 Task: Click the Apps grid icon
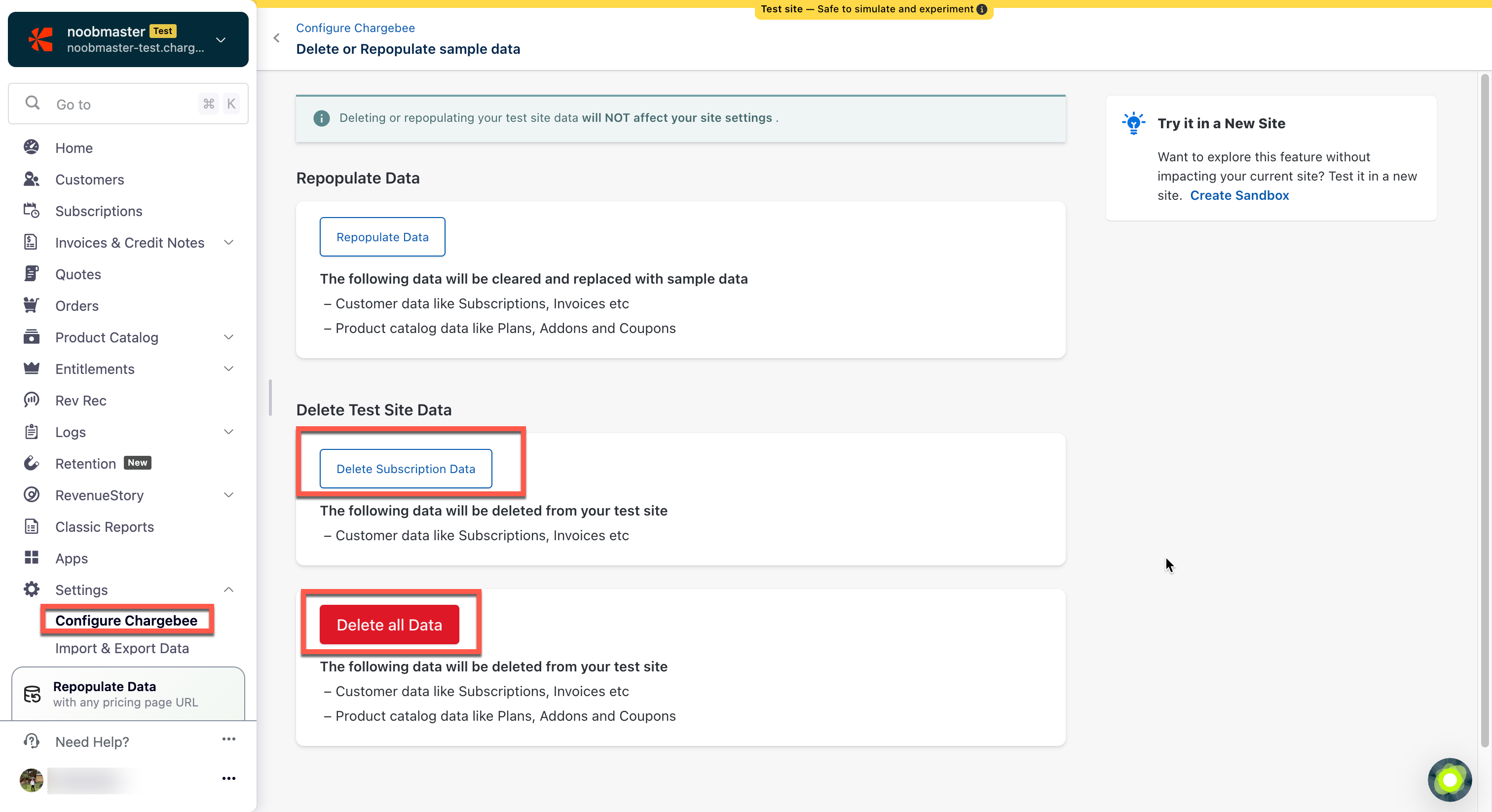point(31,557)
